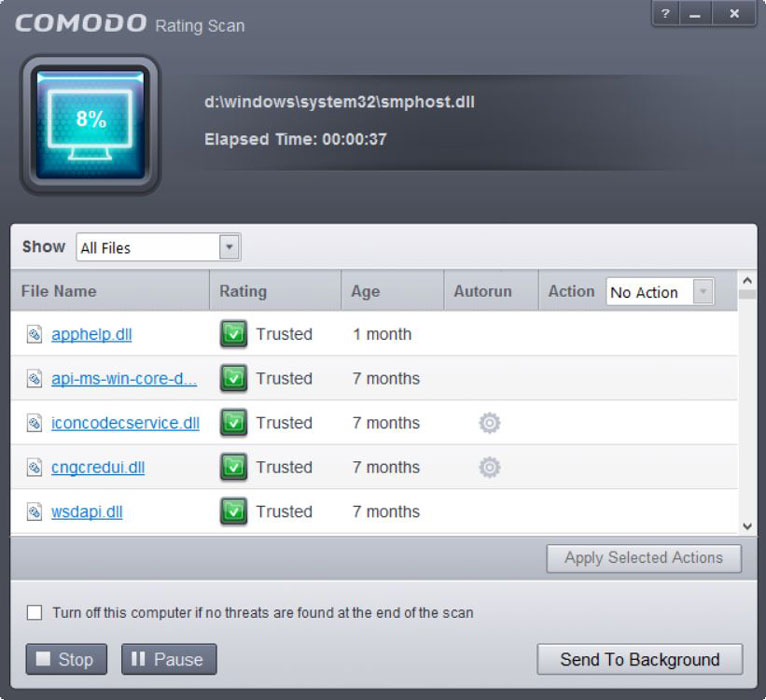Click the file icon beside iconcodecservice.dll
The height and width of the screenshot is (700, 766).
pyautogui.click(x=34, y=423)
